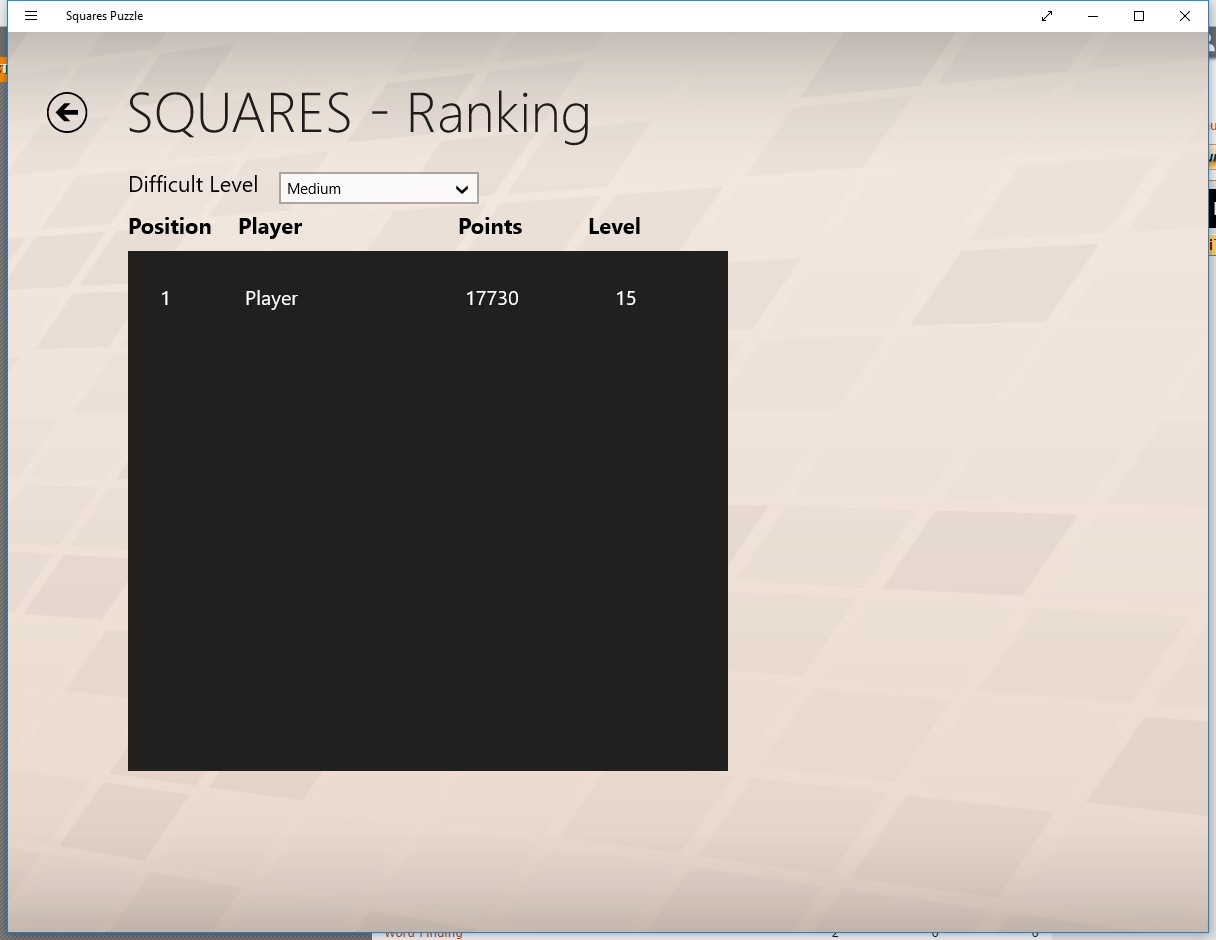Screen dimensions: 1216x940
Task: Click the SQUARES - Ranking page title
Action: [359, 113]
